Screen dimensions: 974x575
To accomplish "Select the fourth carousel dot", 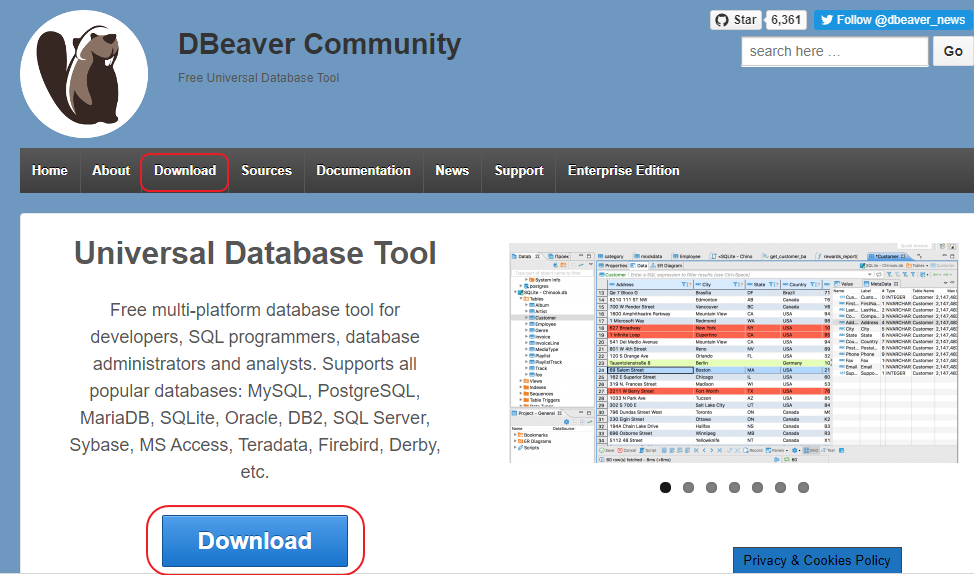I will click(734, 487).
